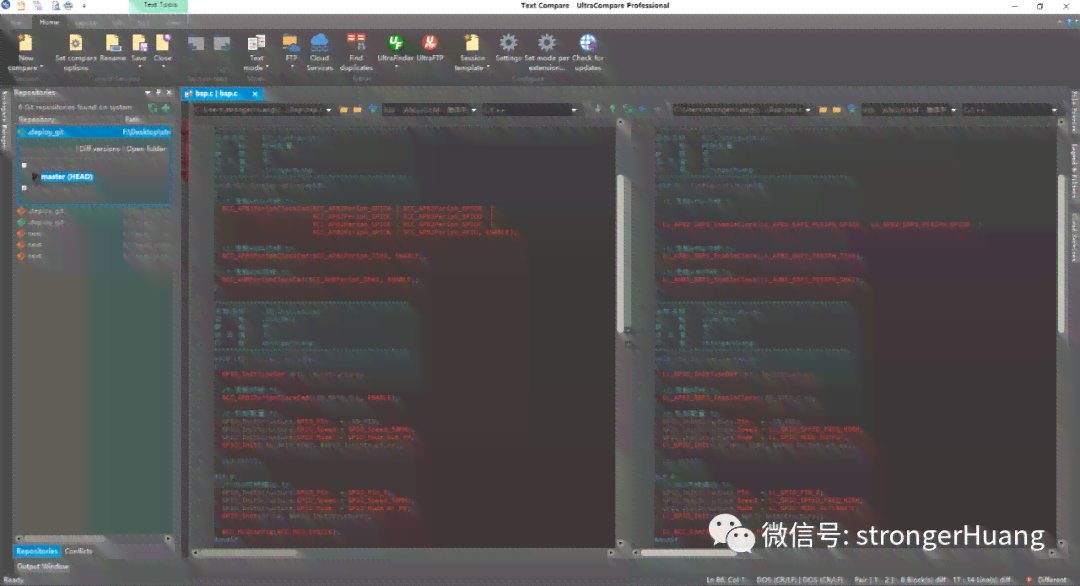Viewport: 1080px width, 586px height.
Task: Open file browse folder in right pane
Action: (822, 109)
